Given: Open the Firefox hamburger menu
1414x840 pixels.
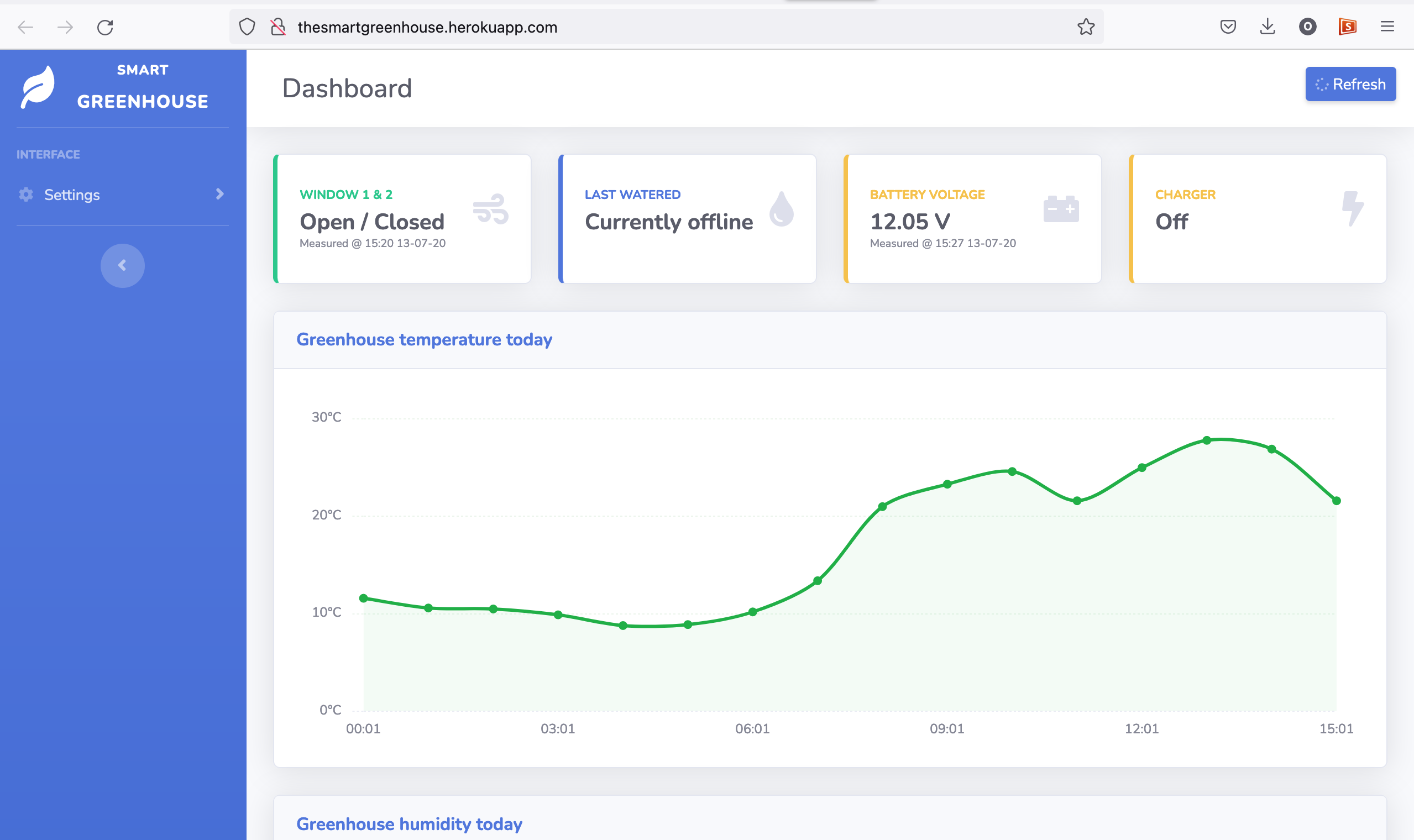Looking at the screenshot, I should tap(1387, 27).
